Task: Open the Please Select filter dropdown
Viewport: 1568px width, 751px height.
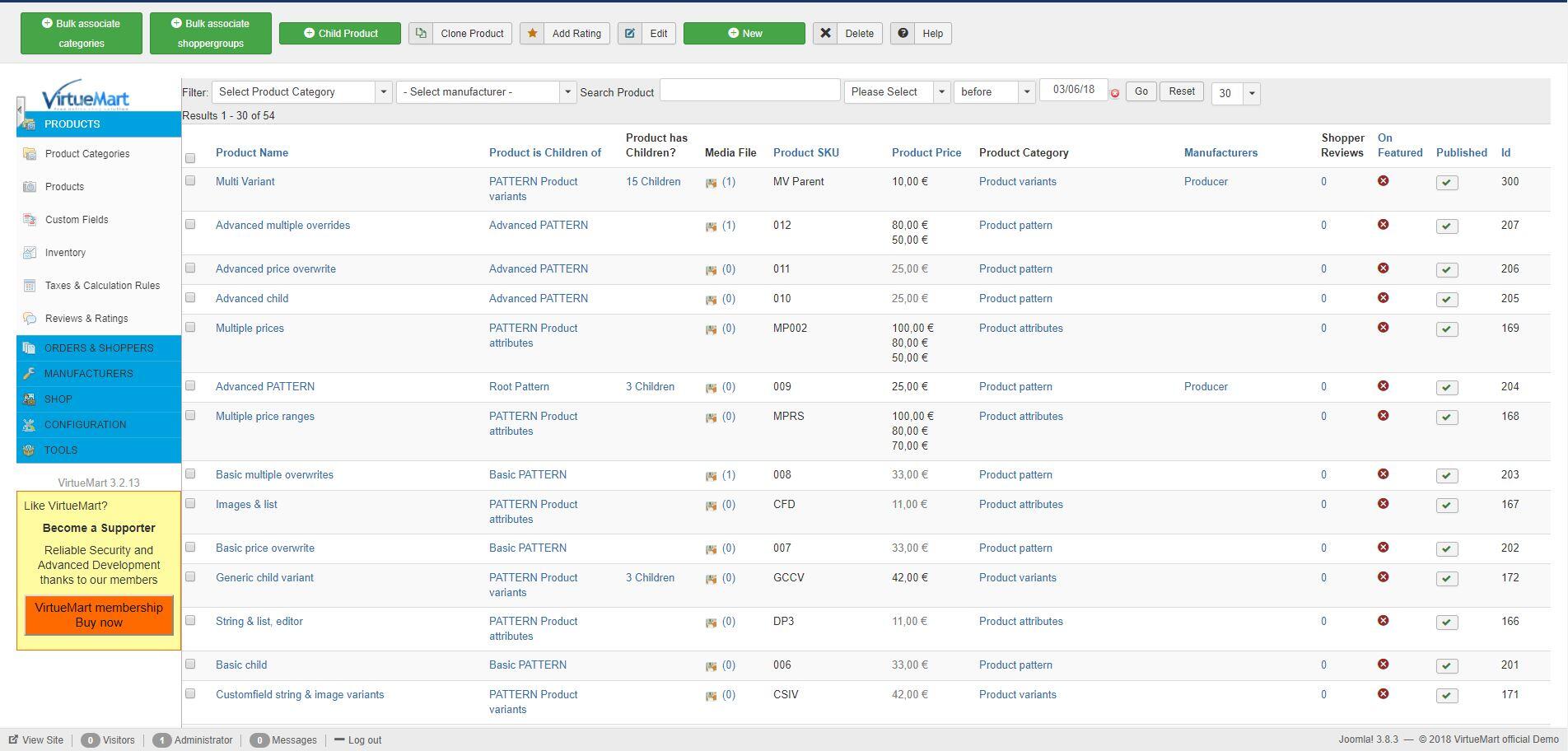Action: pos(897,92)
